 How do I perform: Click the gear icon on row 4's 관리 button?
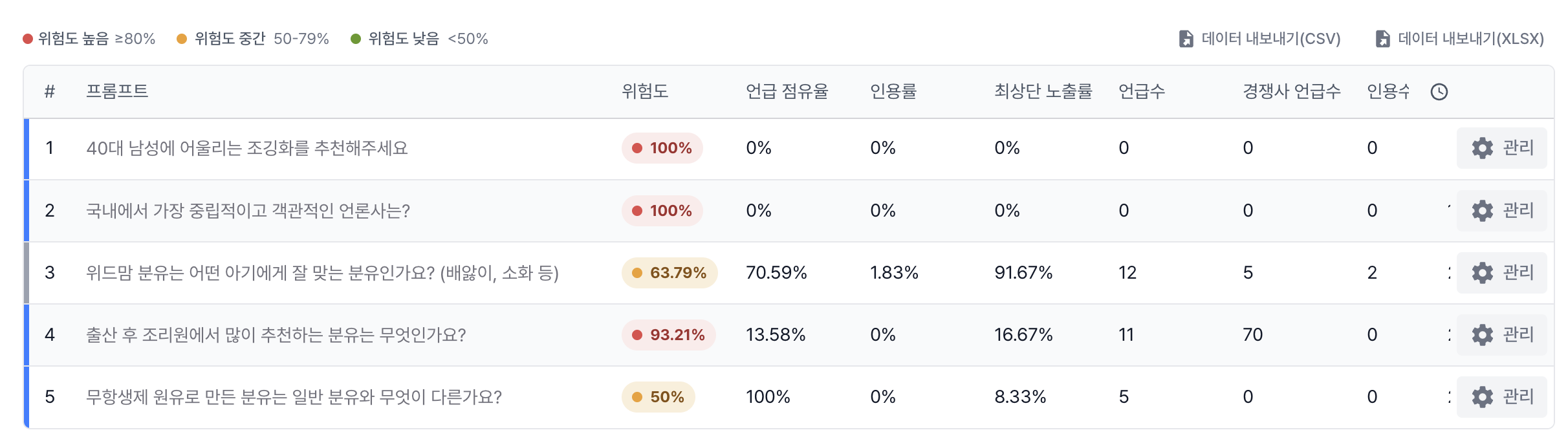[x=1483, y=335]
